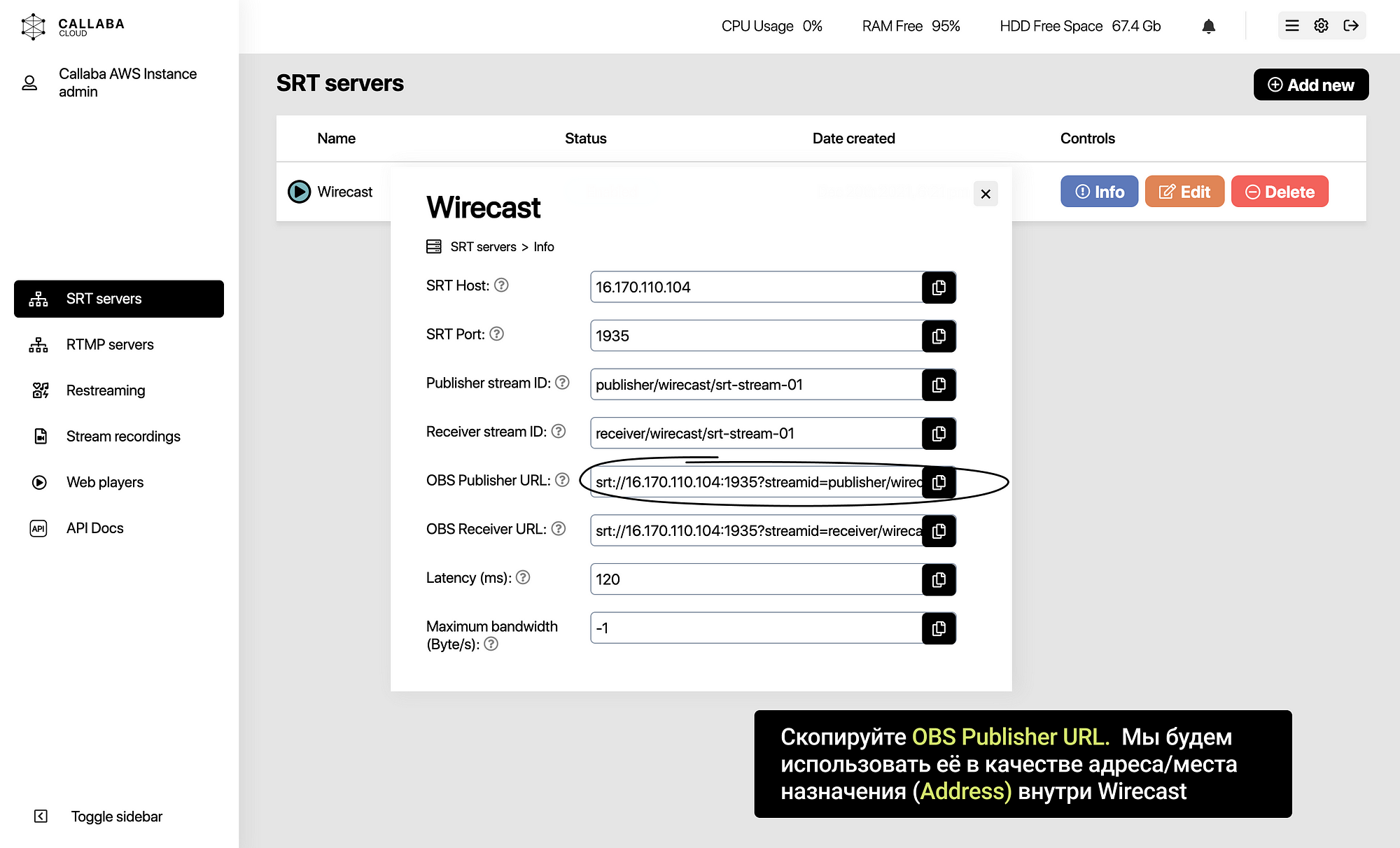Show help for OBS Publisher URL

click(x=562, y=480)
